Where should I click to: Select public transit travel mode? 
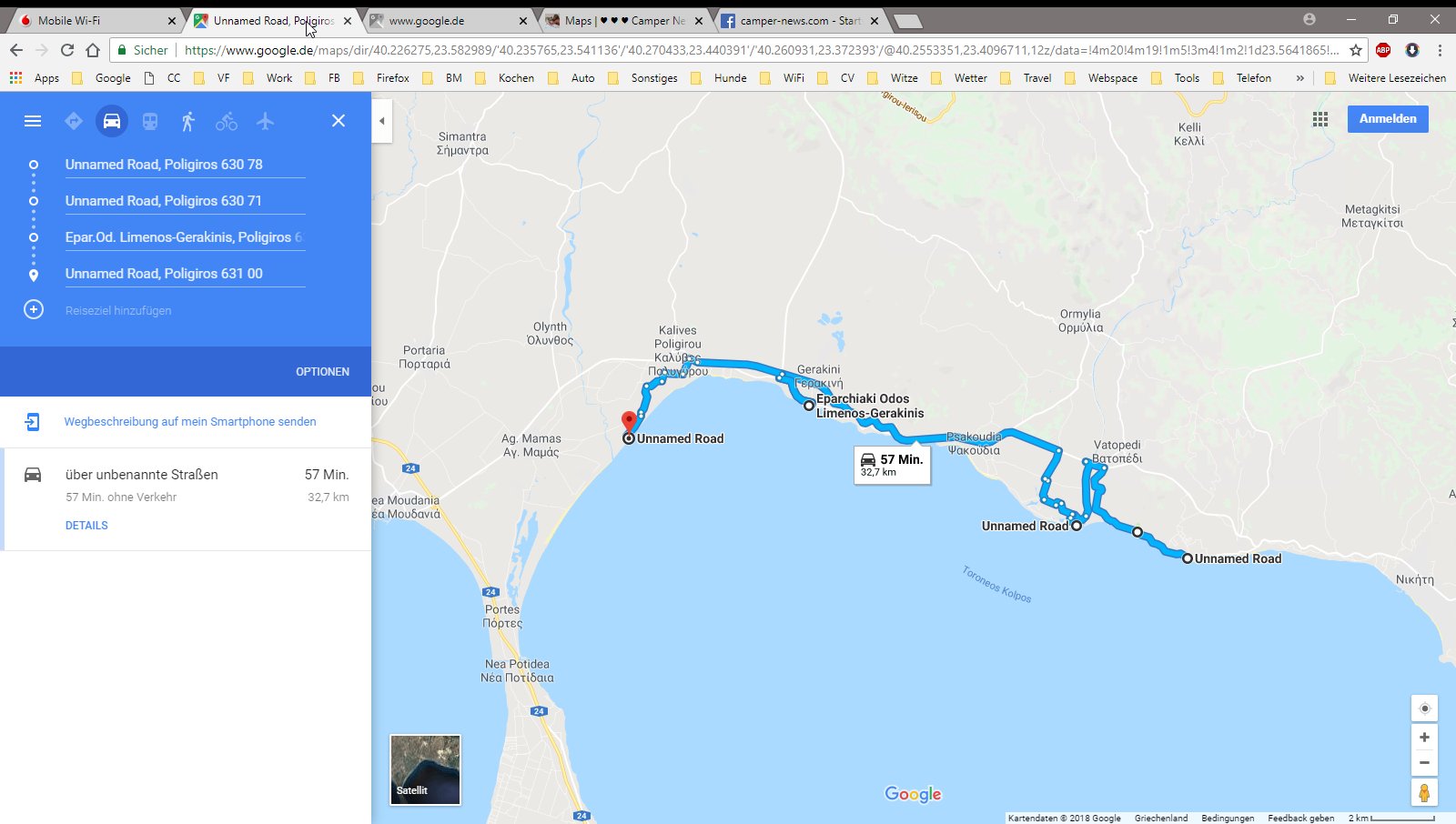pos(150,121)
